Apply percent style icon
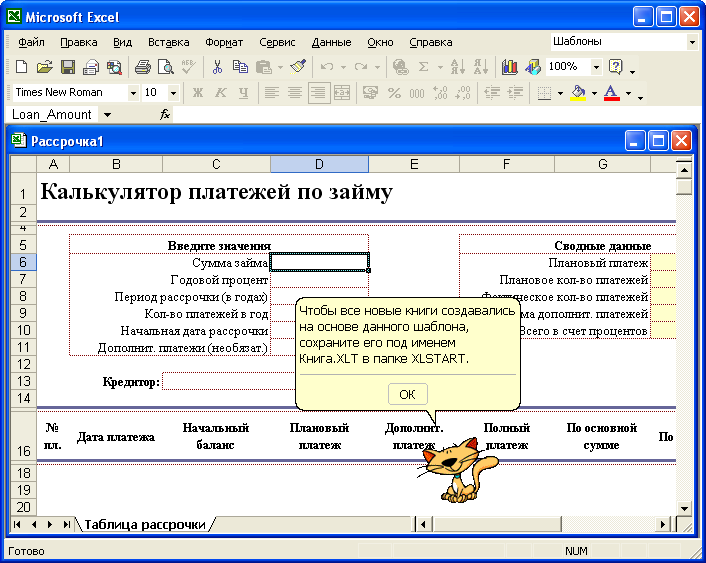Image resolution: width=706 pixels, height=563 pixels. (394, 93)
